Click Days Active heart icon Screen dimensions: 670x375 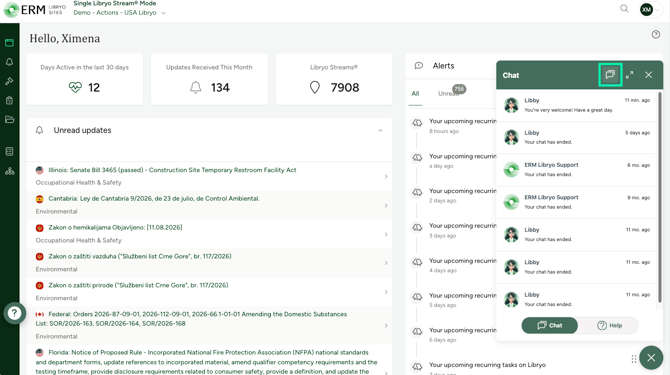[x=75, y=88]
